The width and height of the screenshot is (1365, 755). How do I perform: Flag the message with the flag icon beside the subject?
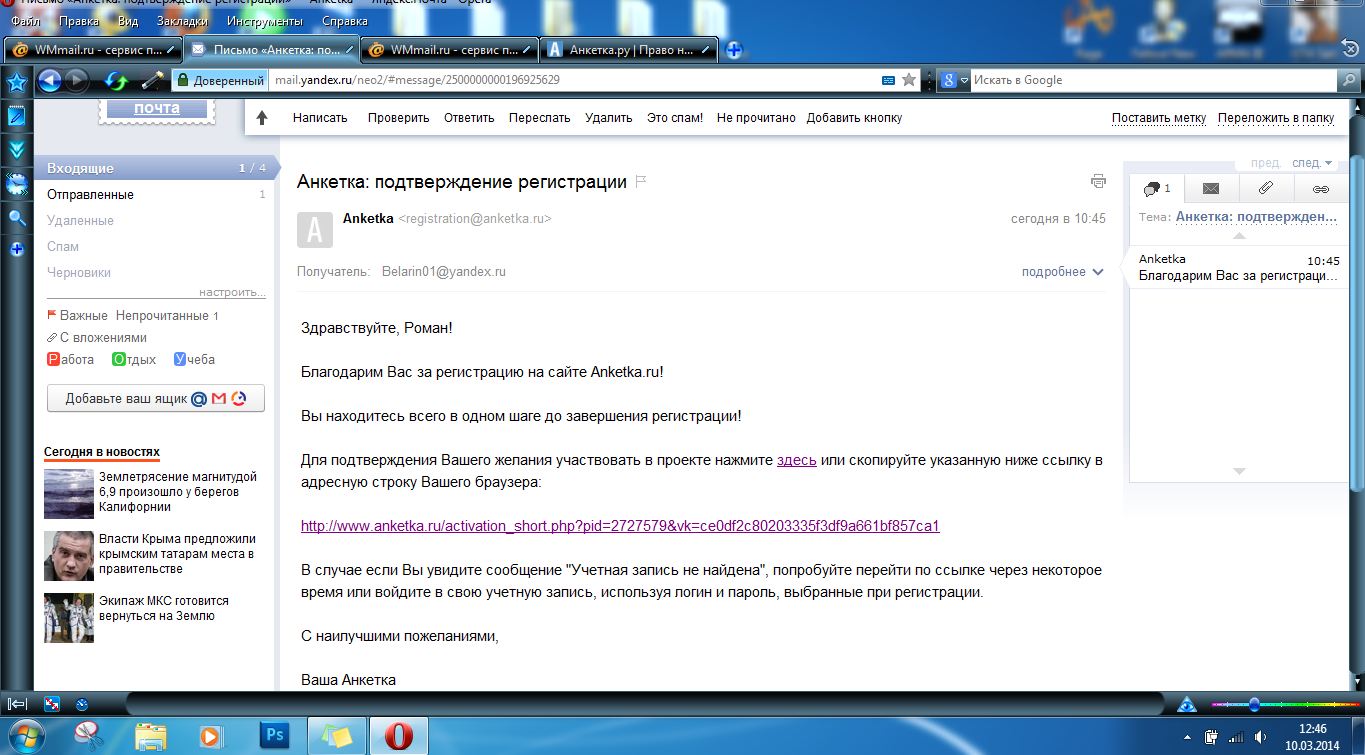[641, 181]
